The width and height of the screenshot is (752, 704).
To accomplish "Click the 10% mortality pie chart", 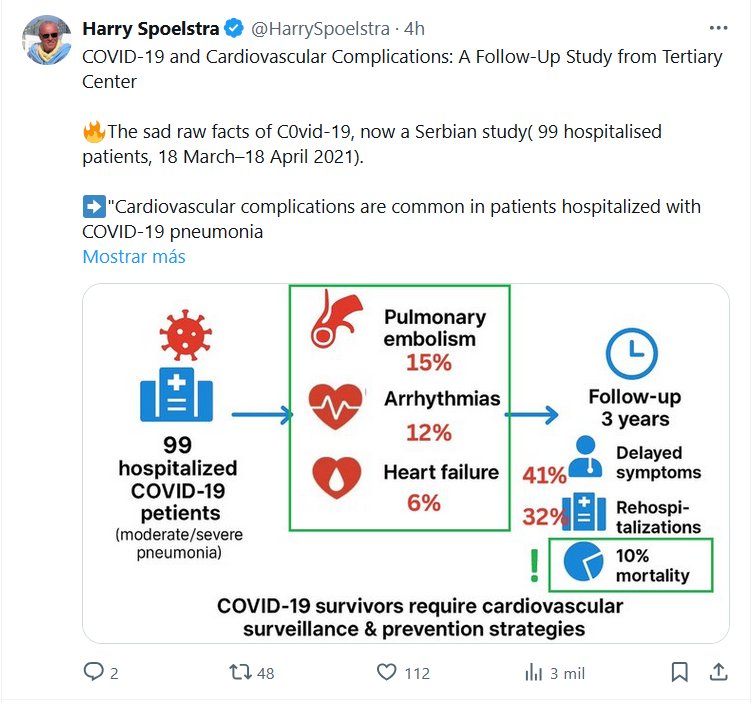I will coord(585,564).
